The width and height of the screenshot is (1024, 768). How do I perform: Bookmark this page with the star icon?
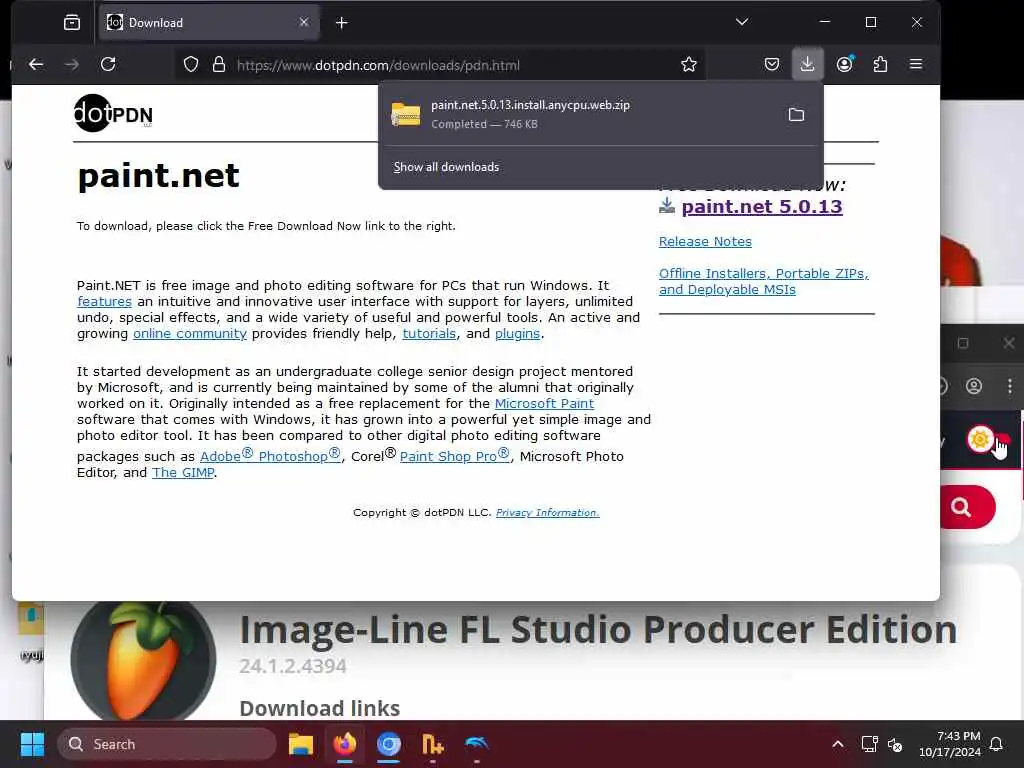click(688, 65)
